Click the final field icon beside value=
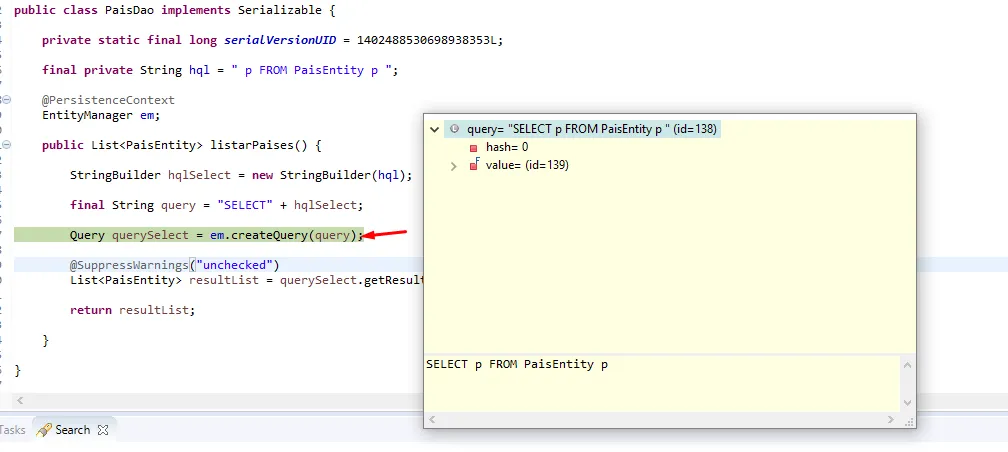The height and width of the screenshot is (452, 1008). coord(474,165)
